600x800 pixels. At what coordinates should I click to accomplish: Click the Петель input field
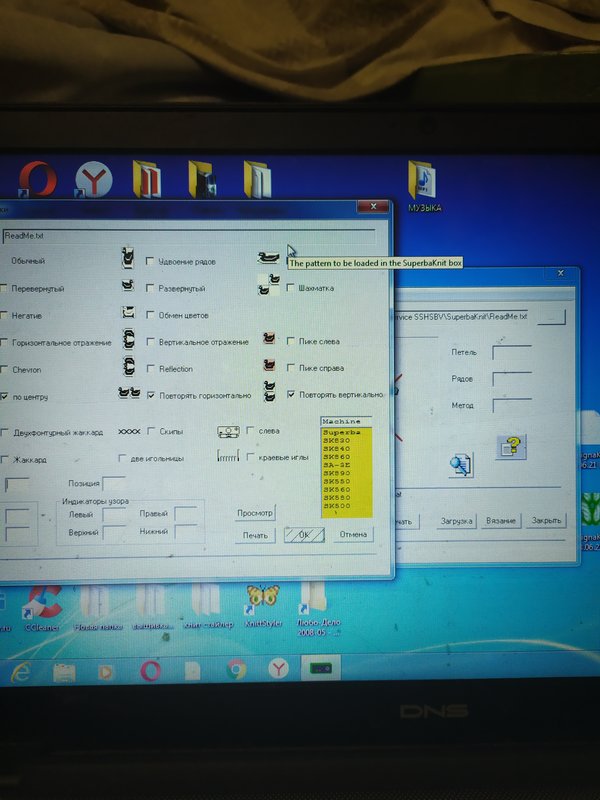tap(512, 352)
